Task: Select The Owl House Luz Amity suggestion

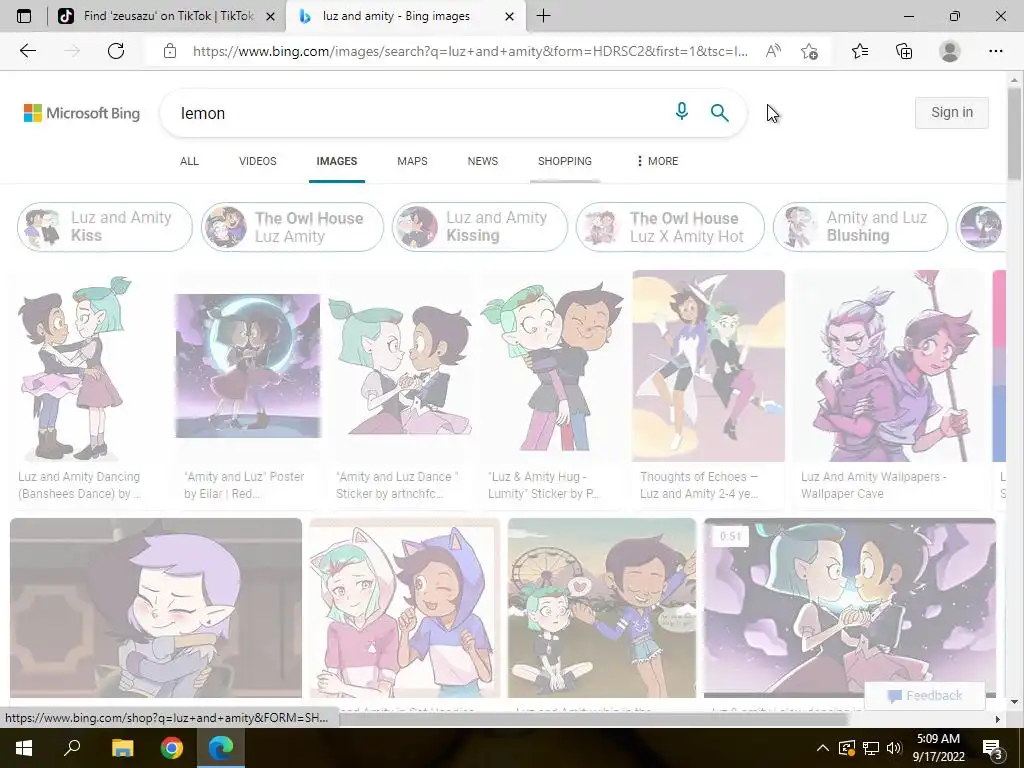Action: [x=292, y=227]
